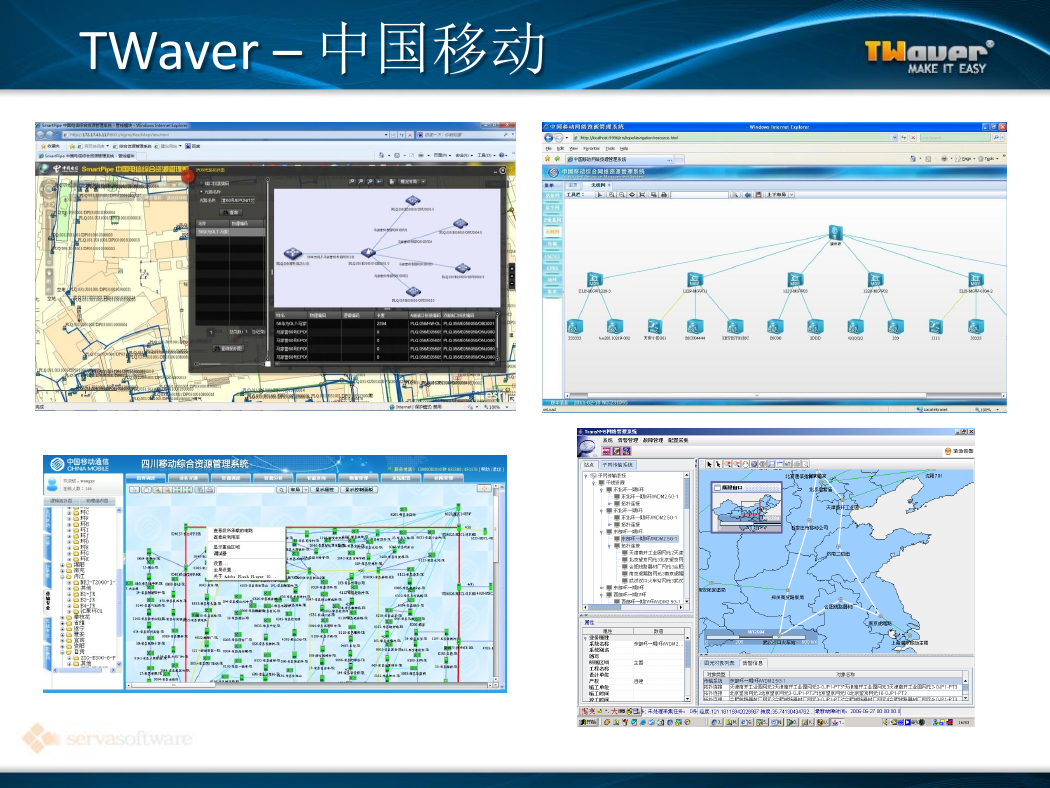1050x788 pixels.
Task: Open the Favorites menu in China Mobile browser
Action: pyautogui.click(x=591, y=149)
